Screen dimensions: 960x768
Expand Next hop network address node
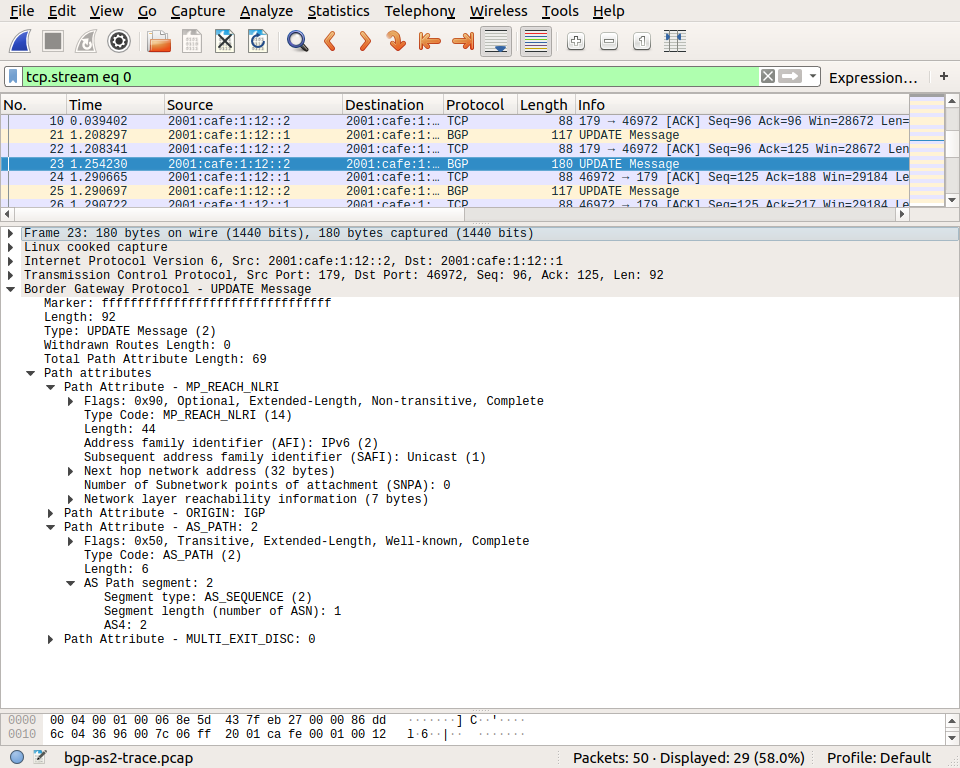coord(70,472)
